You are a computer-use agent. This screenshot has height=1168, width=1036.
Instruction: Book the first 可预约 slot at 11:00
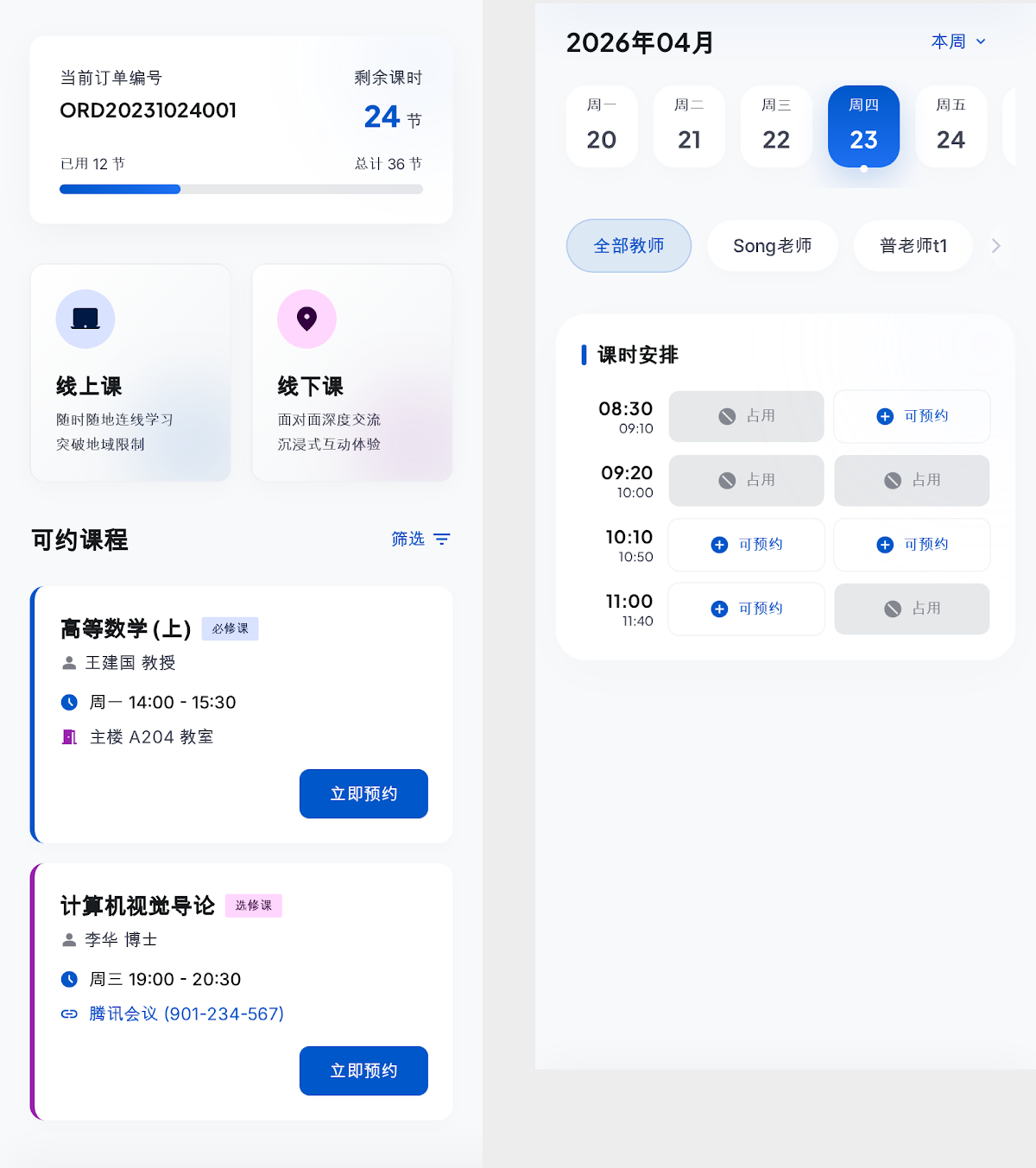(746, 609)
